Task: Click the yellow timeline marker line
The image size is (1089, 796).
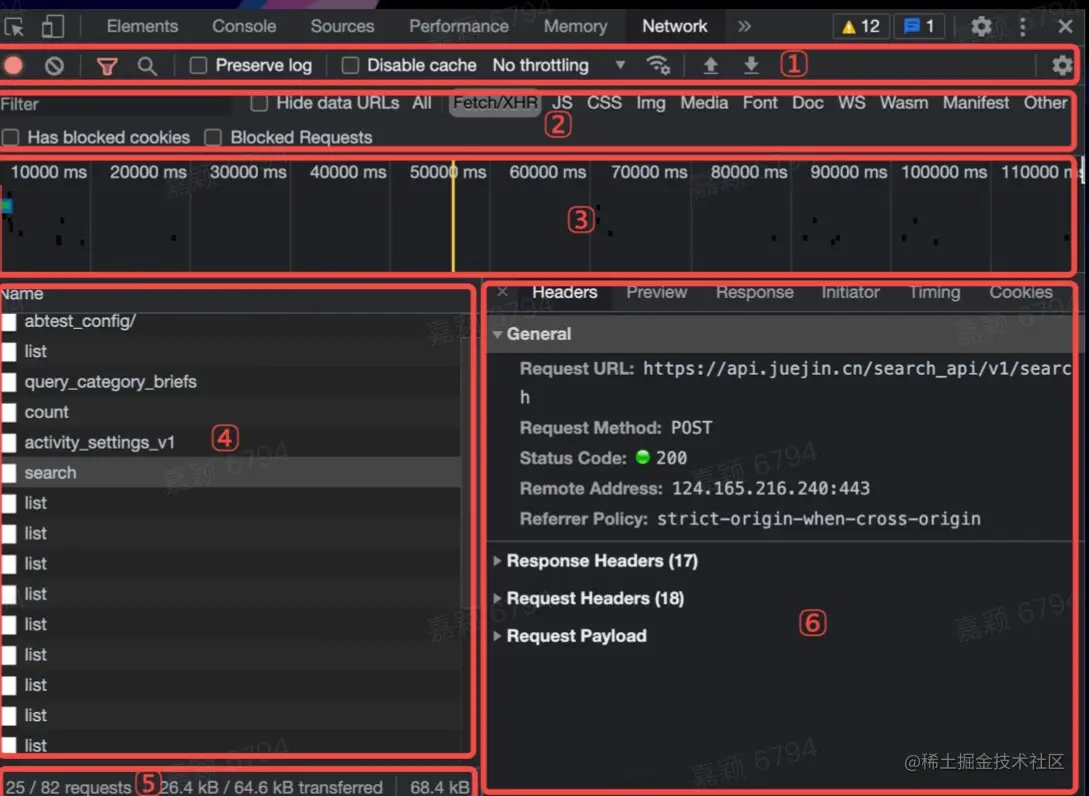Action: coord(453,215)
